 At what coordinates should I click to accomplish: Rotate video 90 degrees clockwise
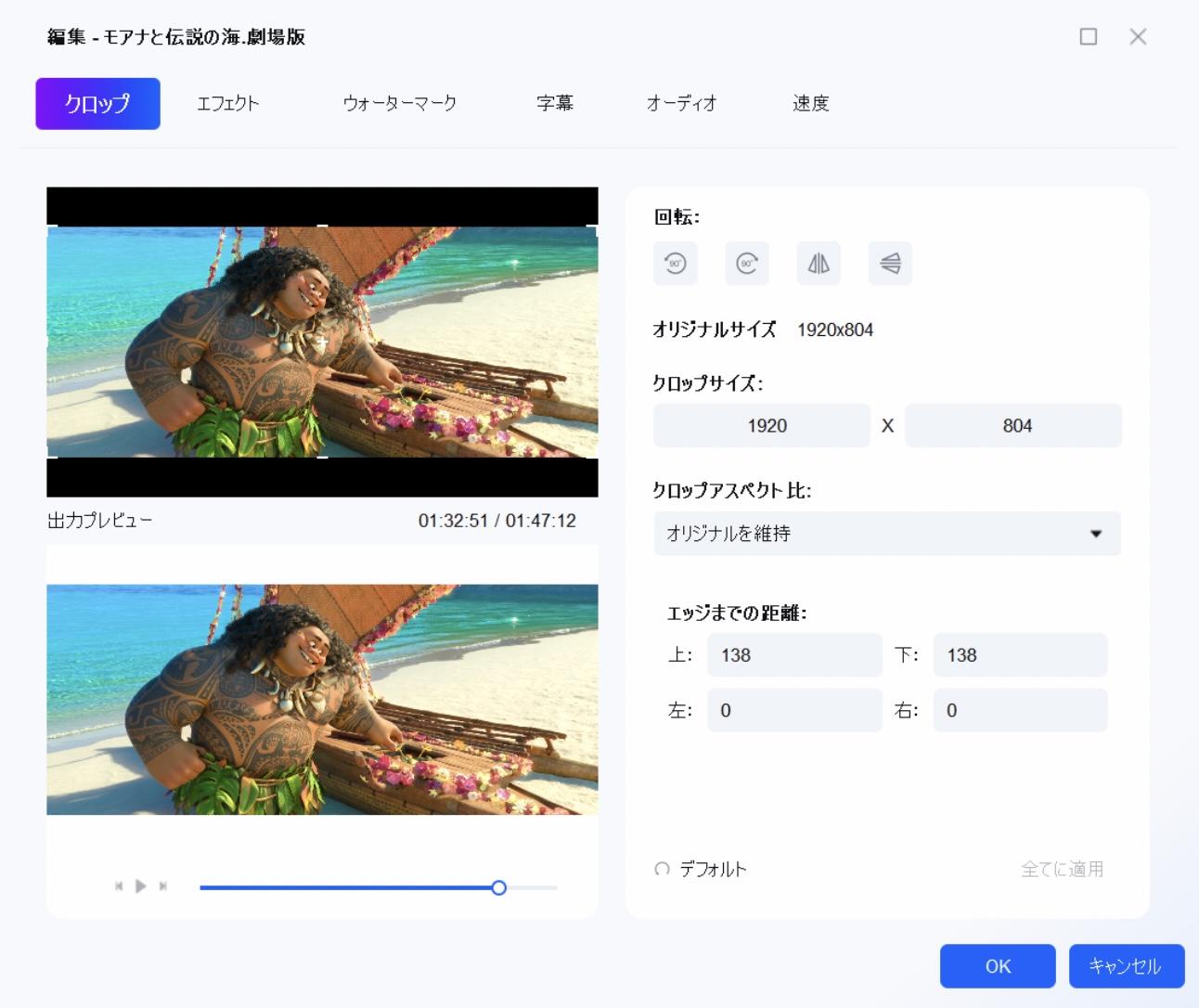[x=747, y=264]
